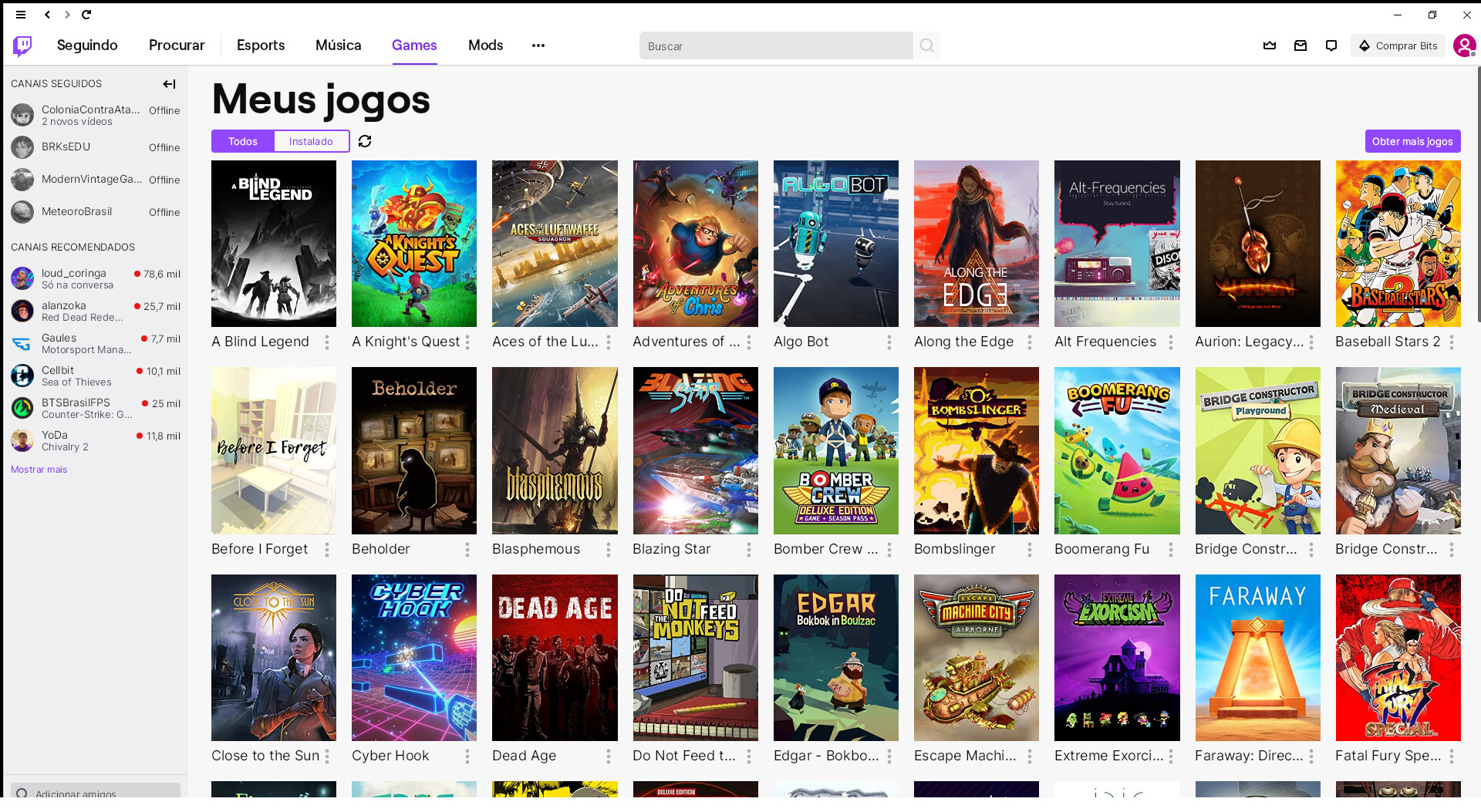Open options menu for Boomerang Fu

coord(1171,550)
